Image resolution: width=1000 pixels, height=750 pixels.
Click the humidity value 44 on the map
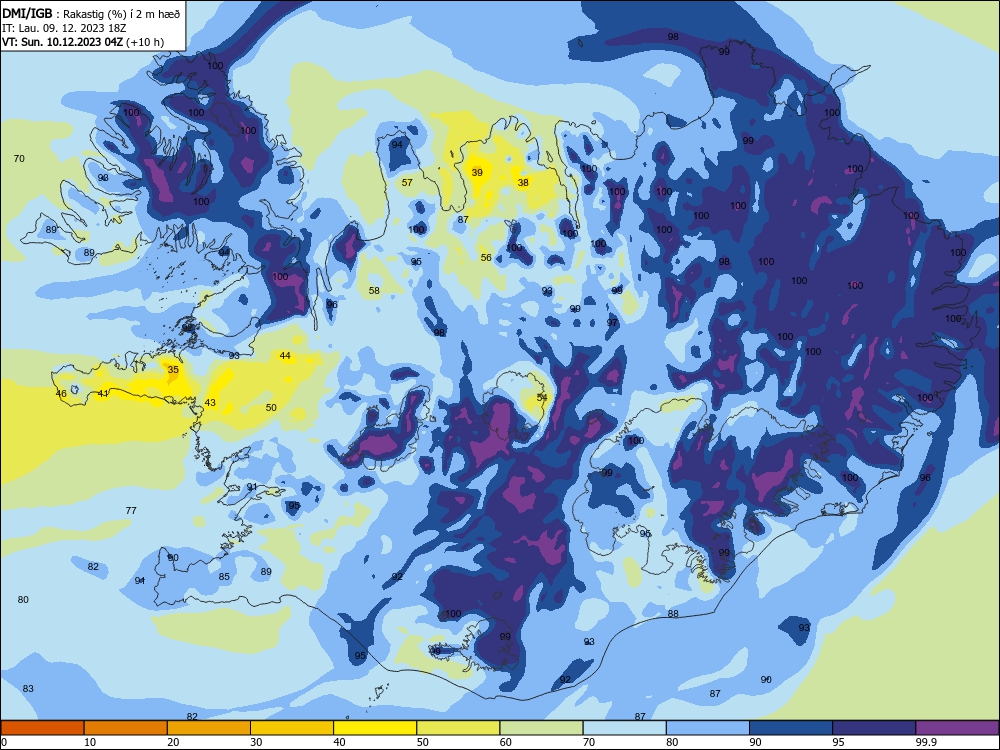tap(285, 355)
